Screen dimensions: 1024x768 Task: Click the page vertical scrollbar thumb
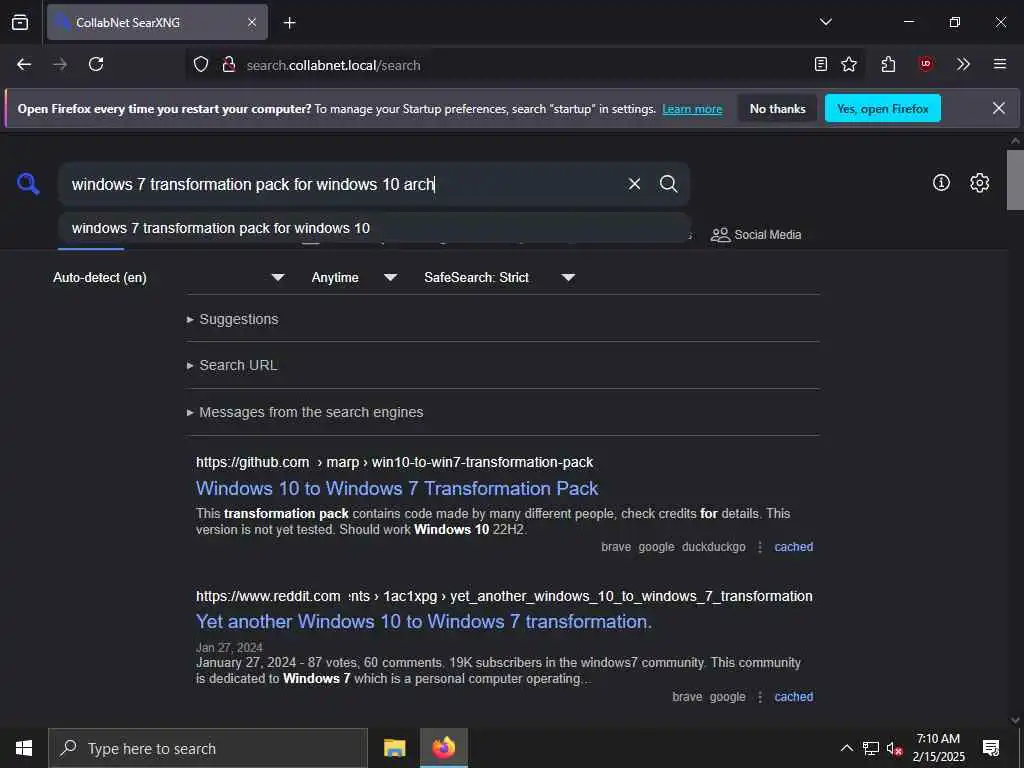click(x=1015, y=180)
